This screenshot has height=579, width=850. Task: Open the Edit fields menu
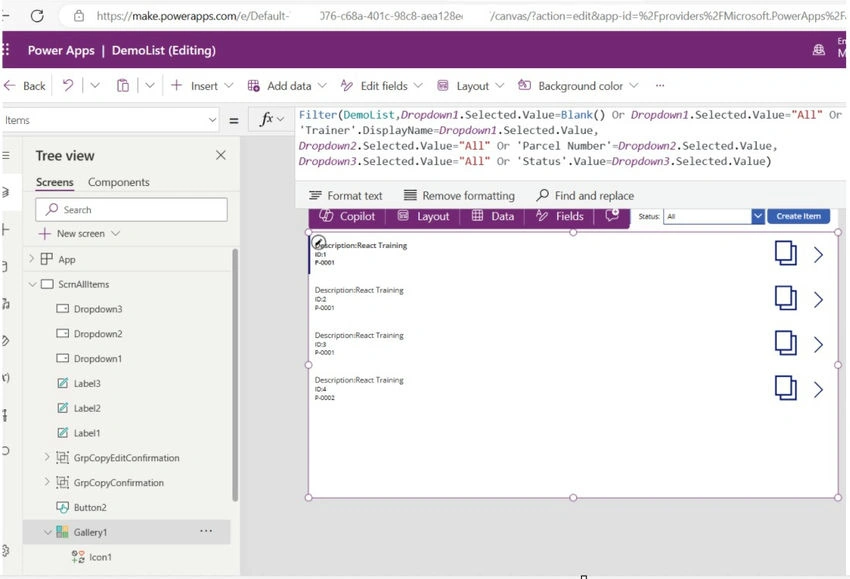(382, 86)
